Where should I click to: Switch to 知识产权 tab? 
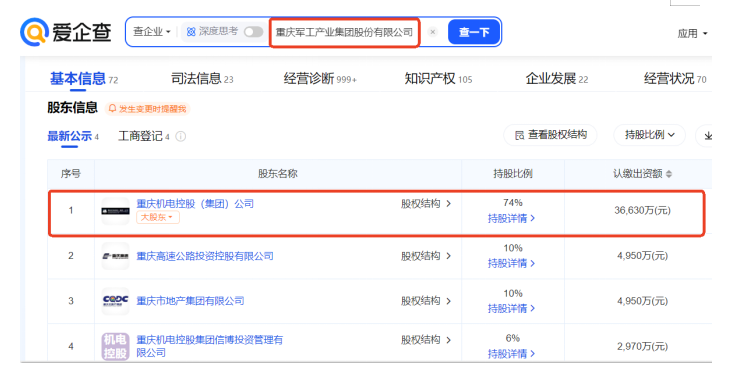point(438,79)
